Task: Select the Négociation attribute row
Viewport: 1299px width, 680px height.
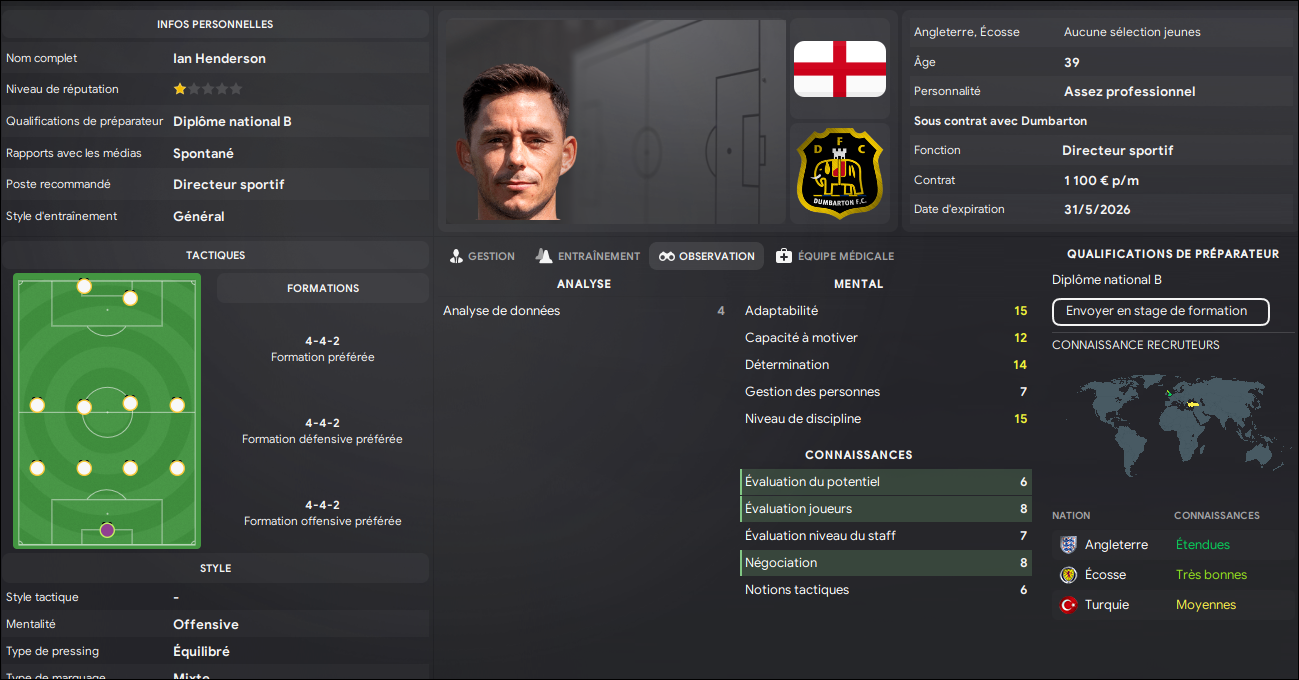Action: pyautogui.click(x=886, y=563)
